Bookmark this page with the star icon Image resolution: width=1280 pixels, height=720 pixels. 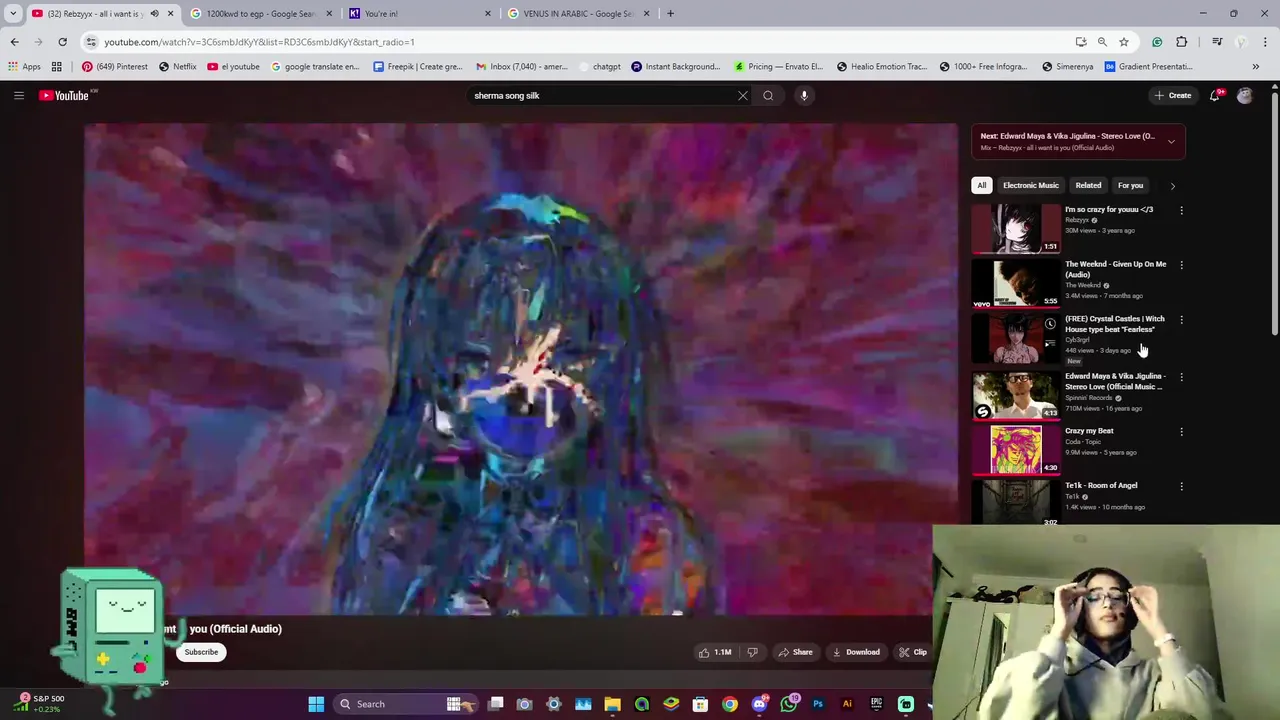pyautogui.click(x=1124, y=42)
